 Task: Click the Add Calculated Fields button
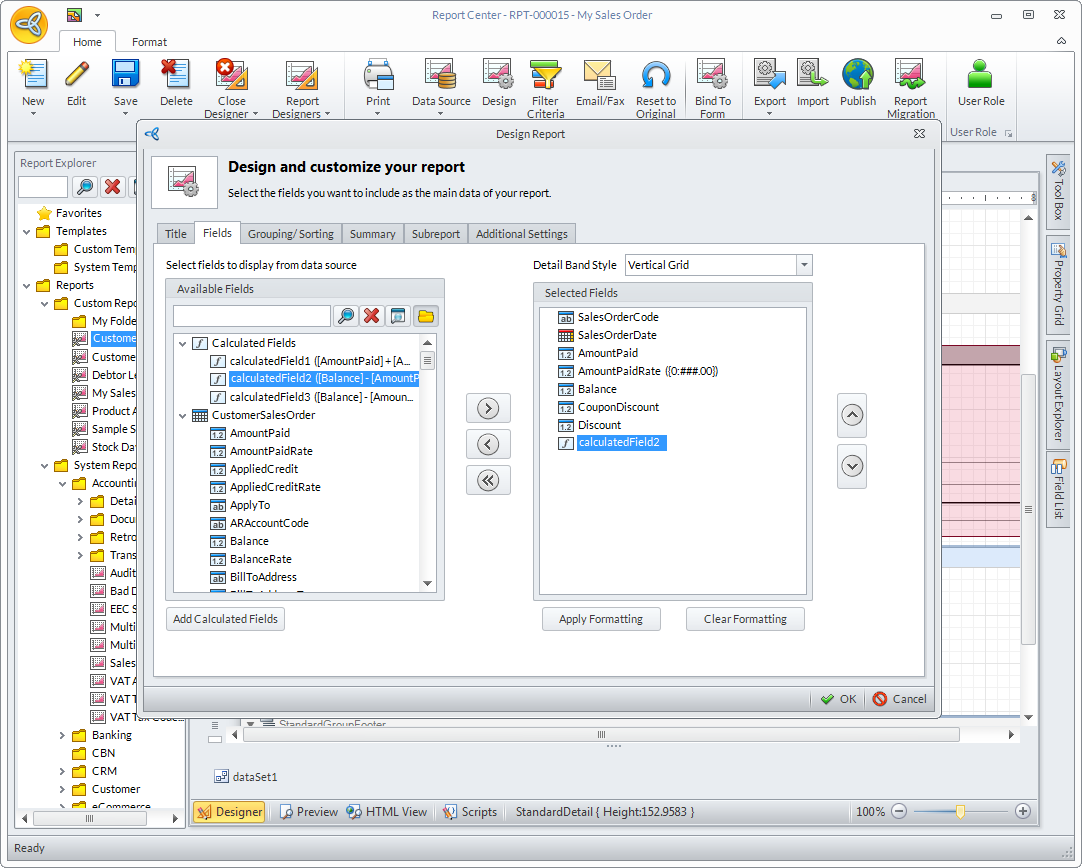(225, 619)
